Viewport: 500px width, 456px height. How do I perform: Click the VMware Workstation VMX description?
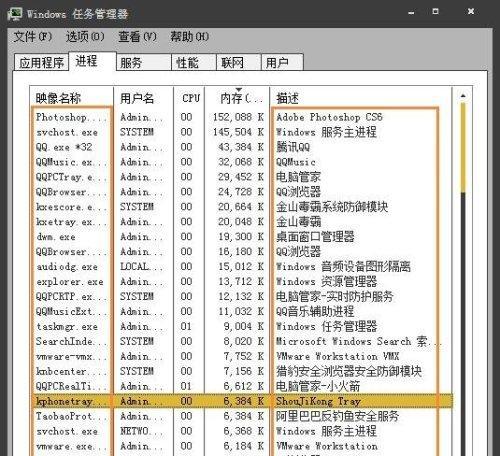click(338, 356)
